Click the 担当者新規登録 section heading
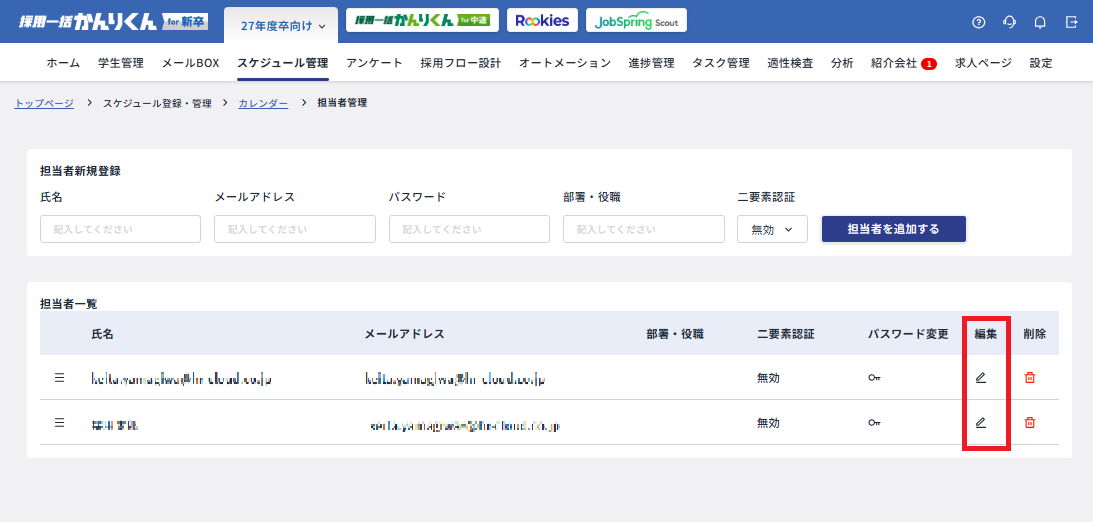 tap(80, 171)
